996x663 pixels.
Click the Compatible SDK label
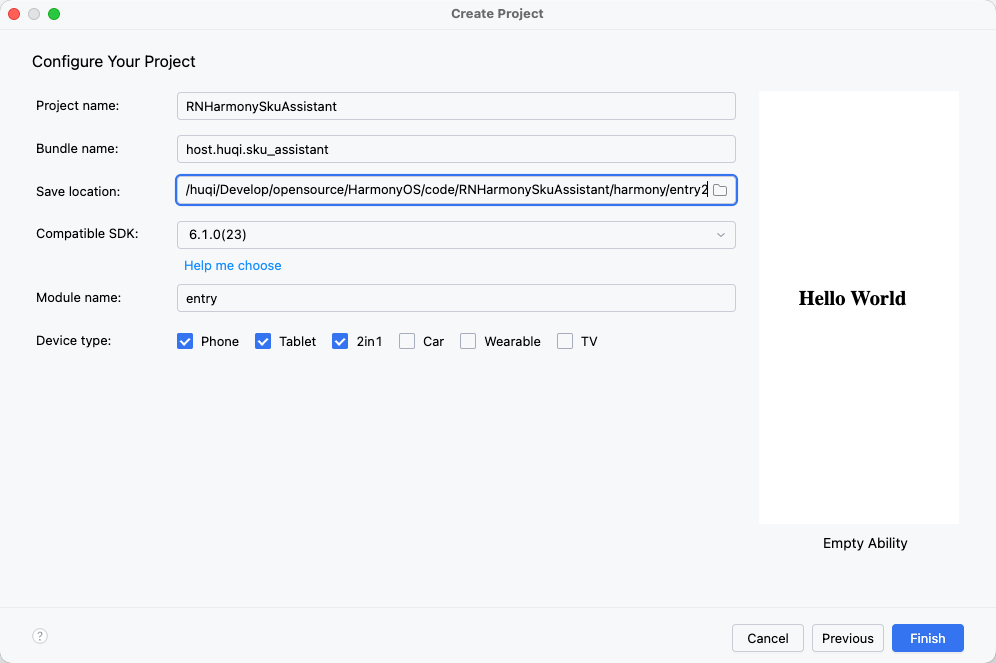(87, 234)
